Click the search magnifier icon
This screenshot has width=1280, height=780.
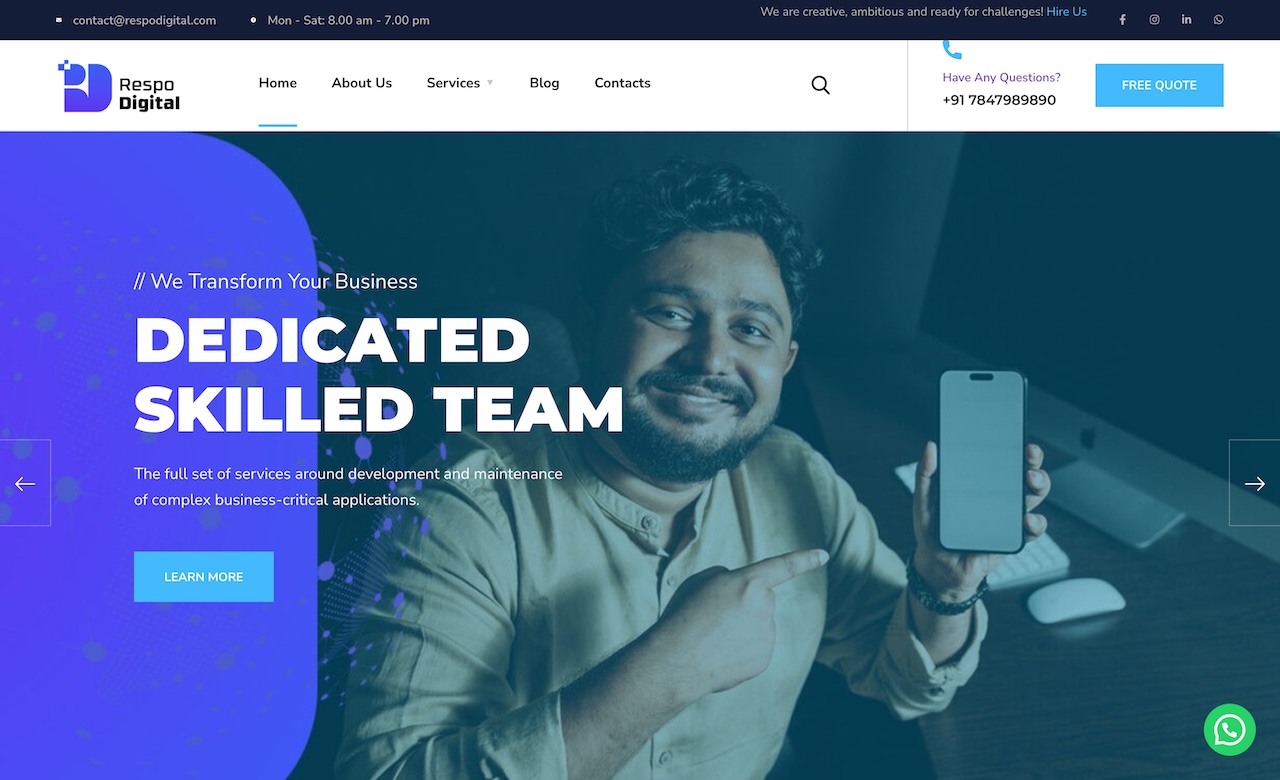[x=820, y=85]
